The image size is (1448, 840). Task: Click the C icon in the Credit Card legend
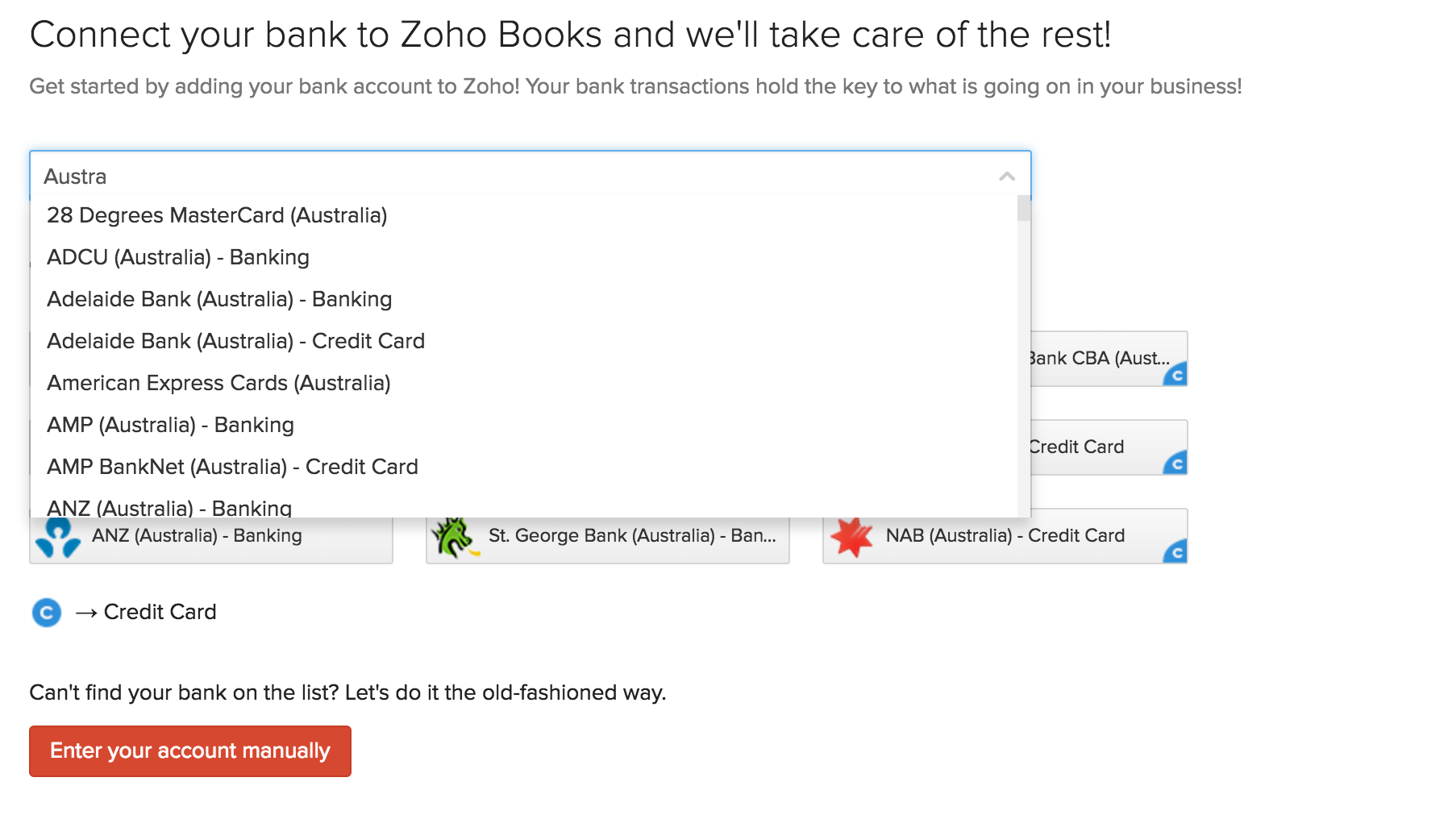(x=47, y=613)
